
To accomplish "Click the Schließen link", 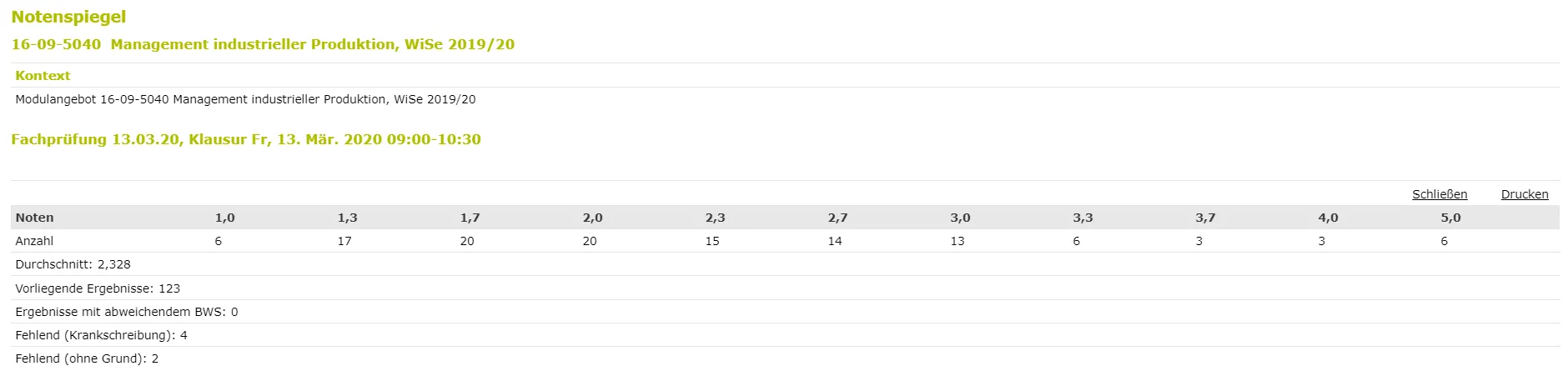I will pyautogui.click(x=1440, y=194).
